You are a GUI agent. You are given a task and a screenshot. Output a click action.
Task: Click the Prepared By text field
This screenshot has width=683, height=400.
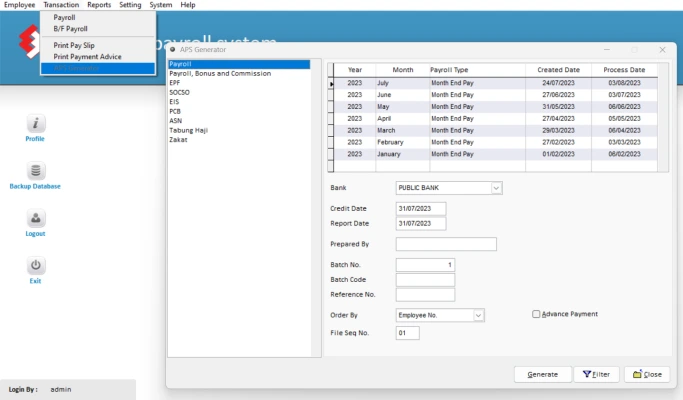(x=446, y=244)
